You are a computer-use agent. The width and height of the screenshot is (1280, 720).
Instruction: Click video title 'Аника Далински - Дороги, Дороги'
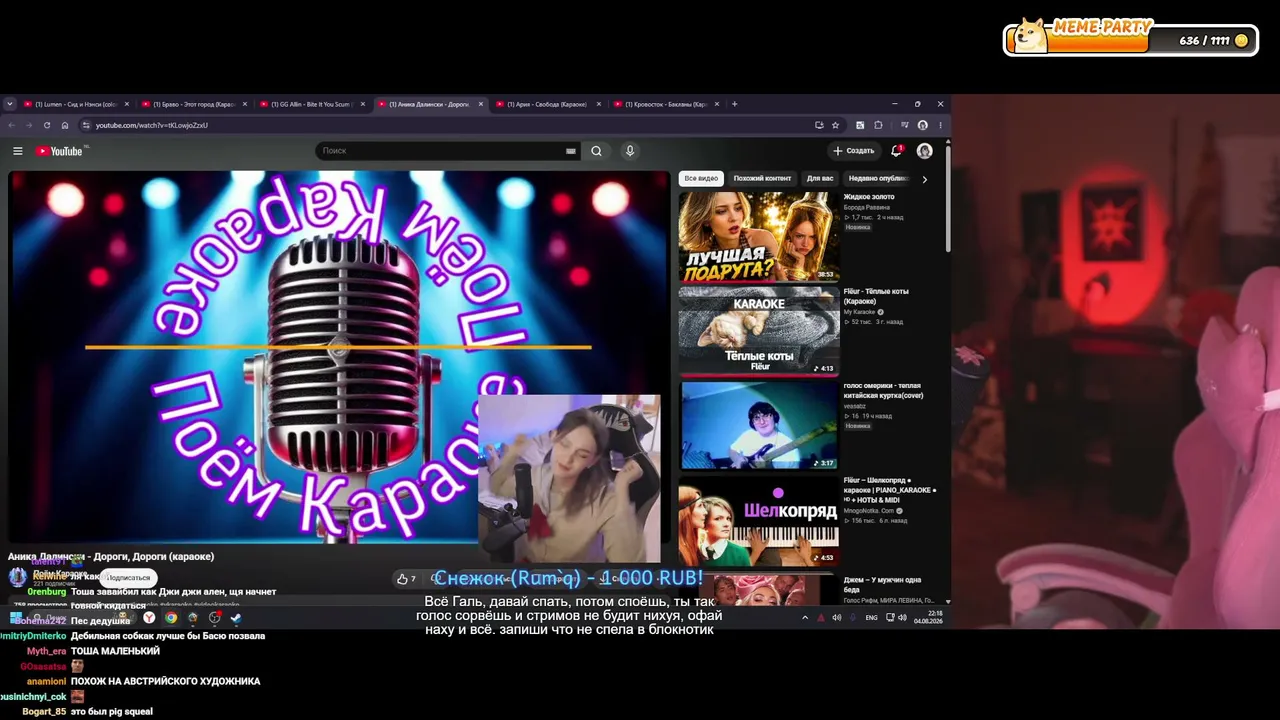point(111,557)
